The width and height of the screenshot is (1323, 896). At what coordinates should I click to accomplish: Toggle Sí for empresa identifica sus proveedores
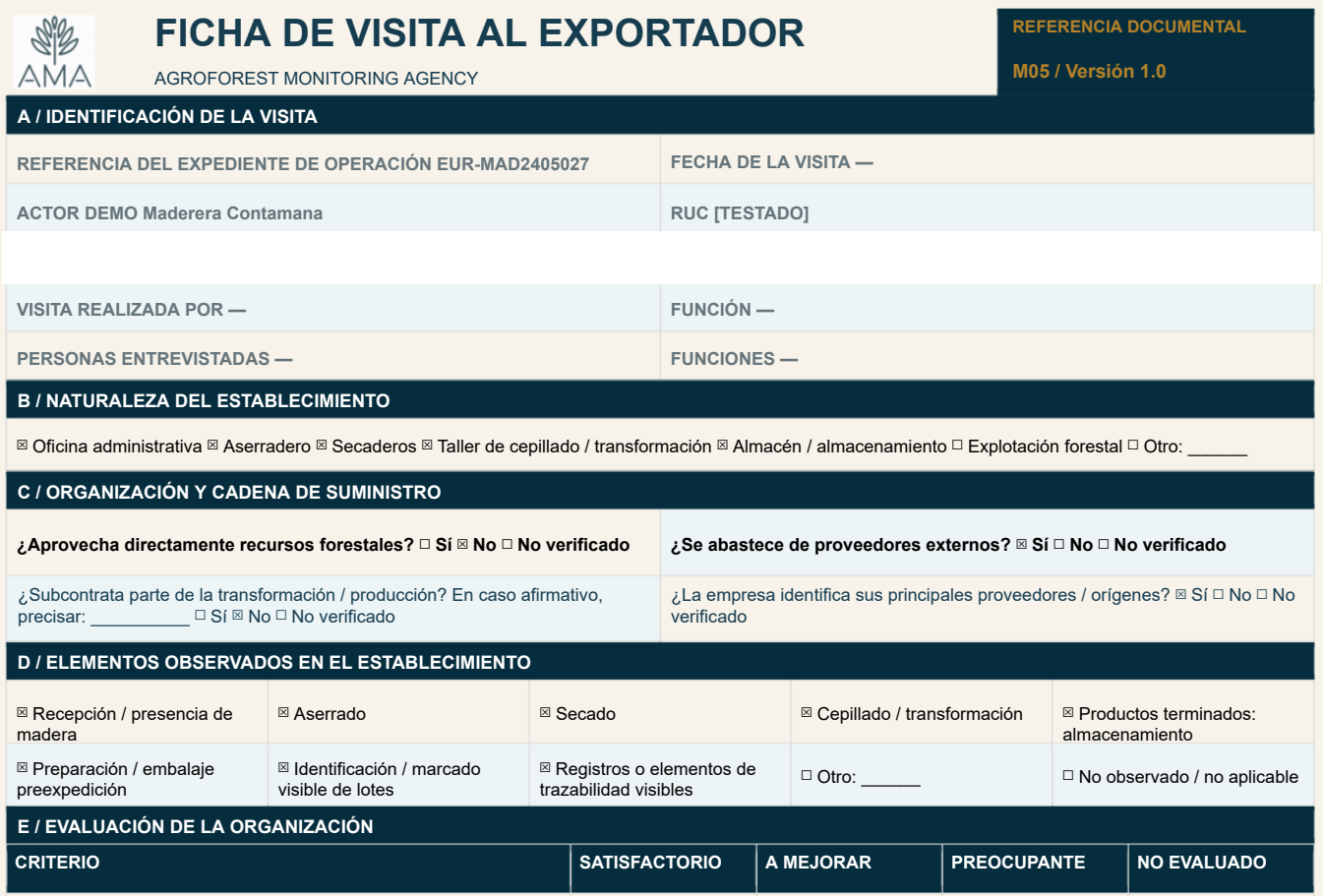click(1181, 594)
